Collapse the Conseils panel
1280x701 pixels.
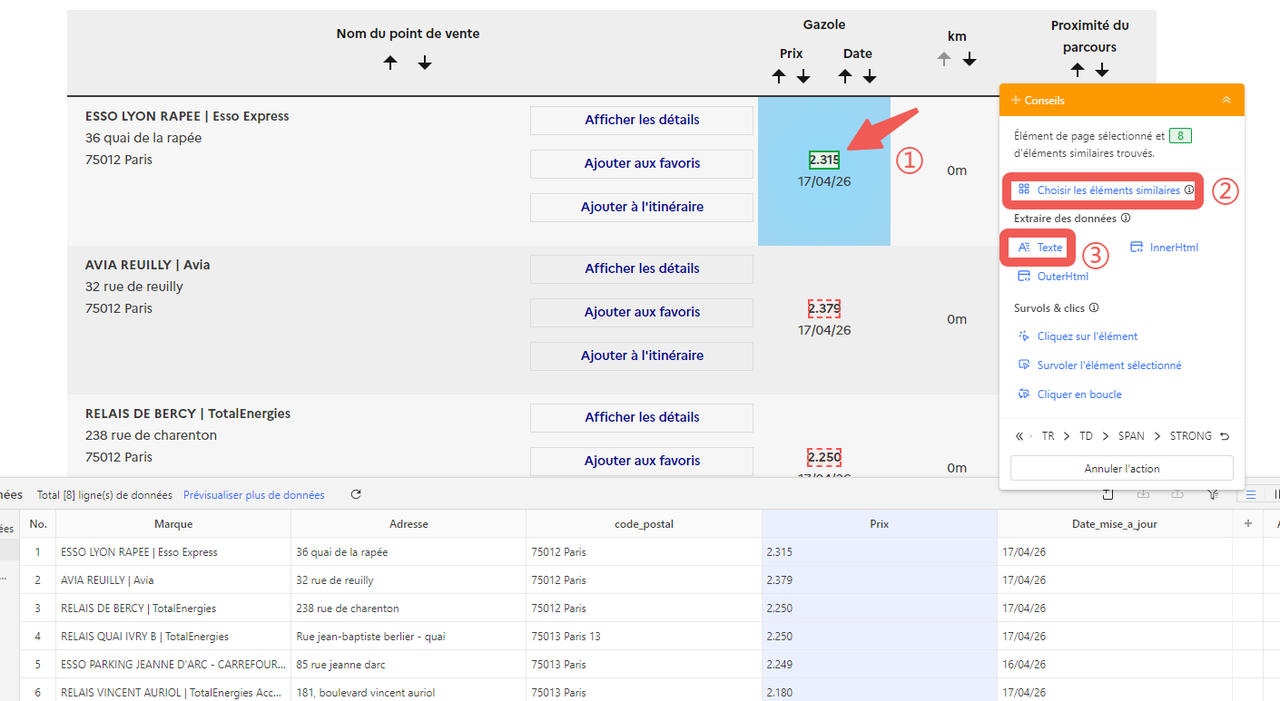1226,100
